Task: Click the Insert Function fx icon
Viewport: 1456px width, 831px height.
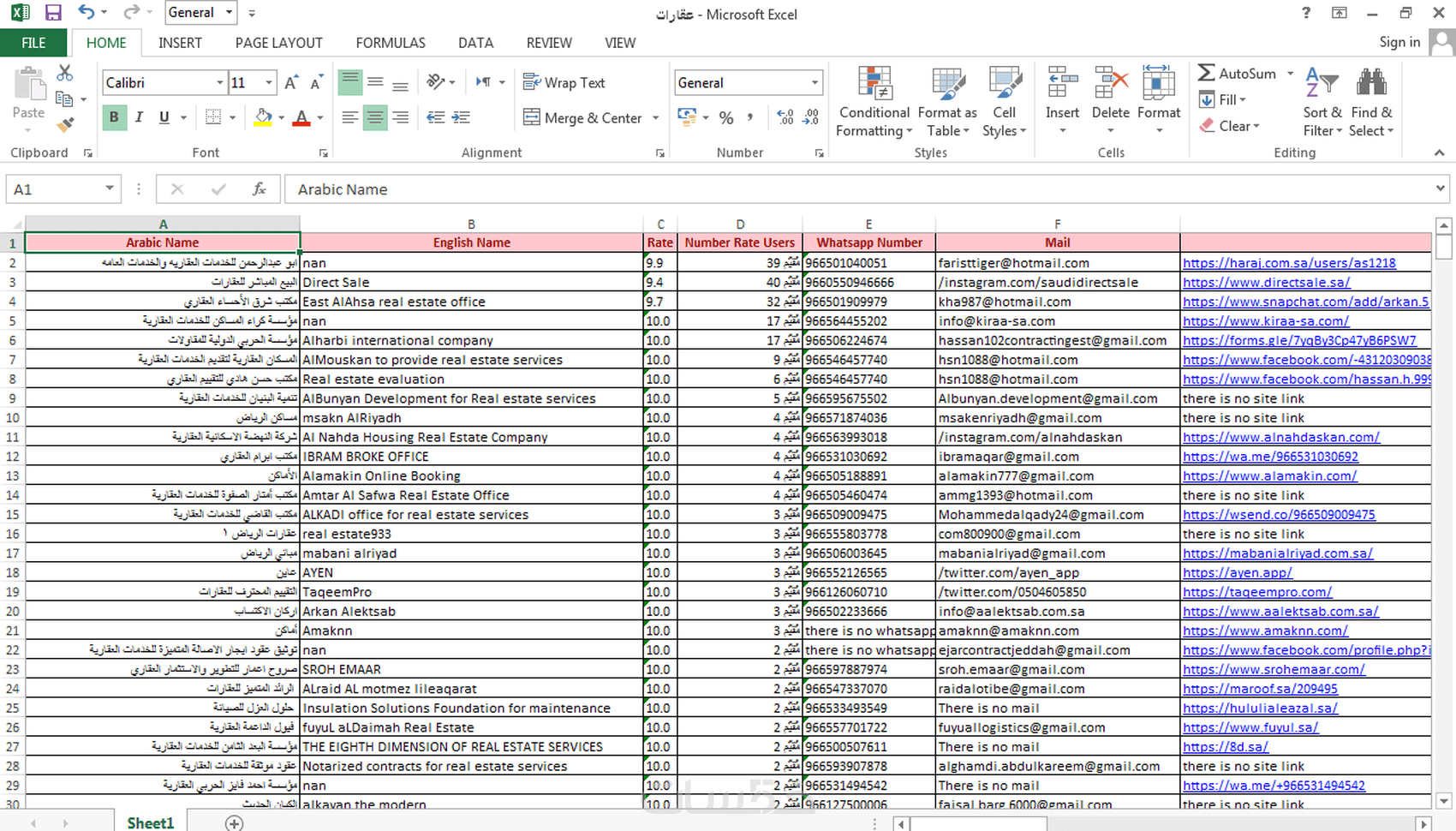Action: click(259, 189)
